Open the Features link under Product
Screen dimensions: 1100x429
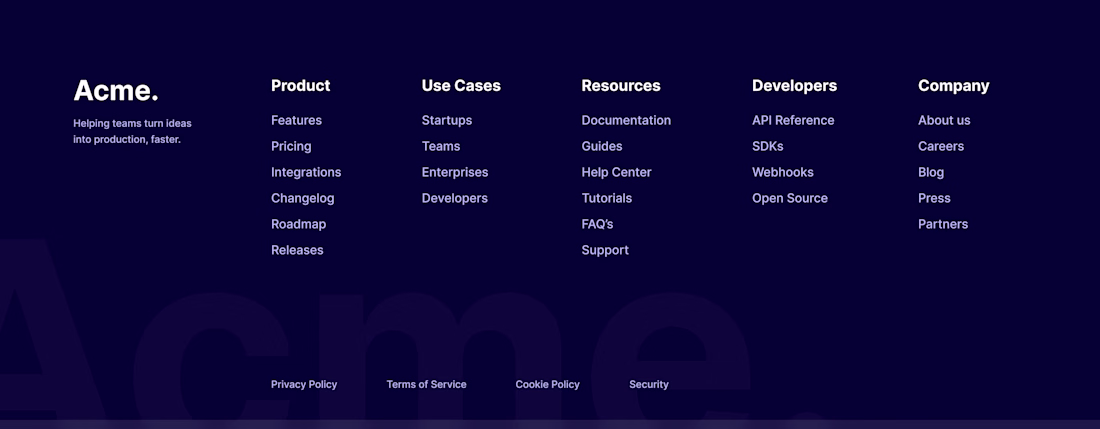[296, 121]
